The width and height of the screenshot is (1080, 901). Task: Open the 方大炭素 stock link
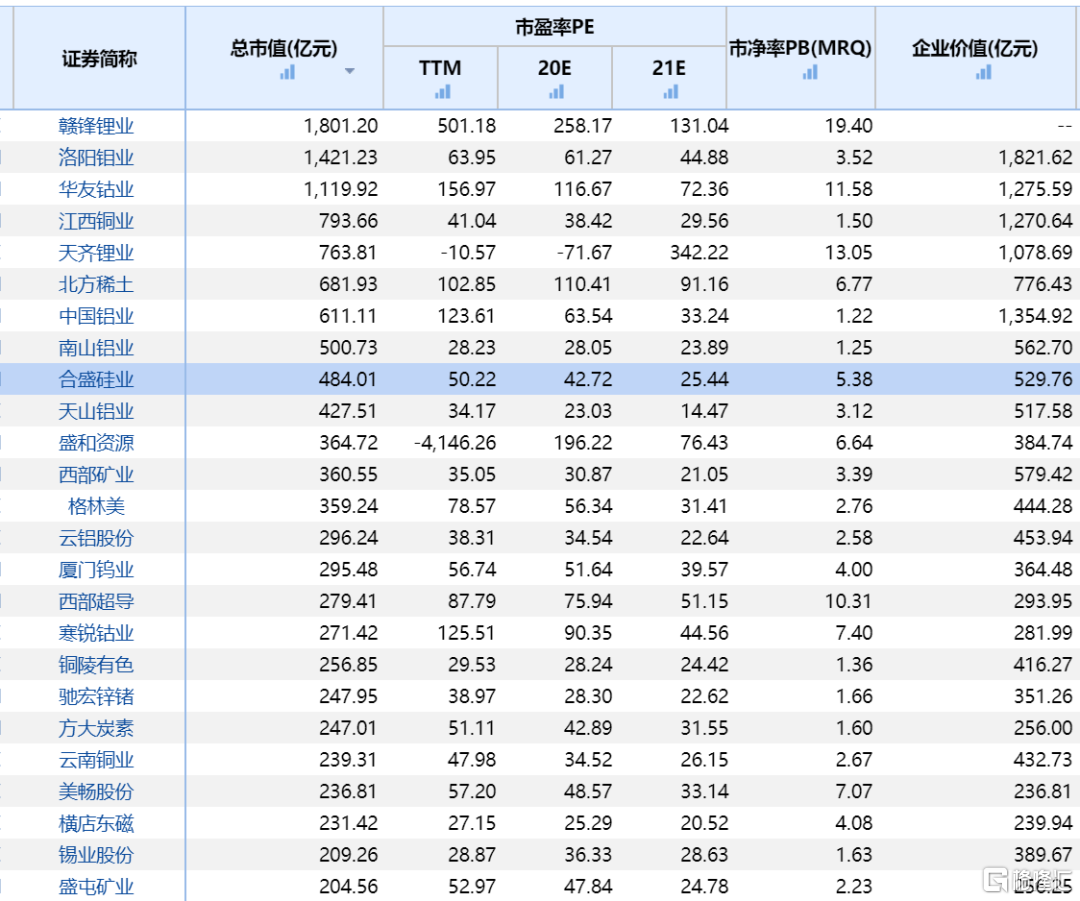point(96,728)
